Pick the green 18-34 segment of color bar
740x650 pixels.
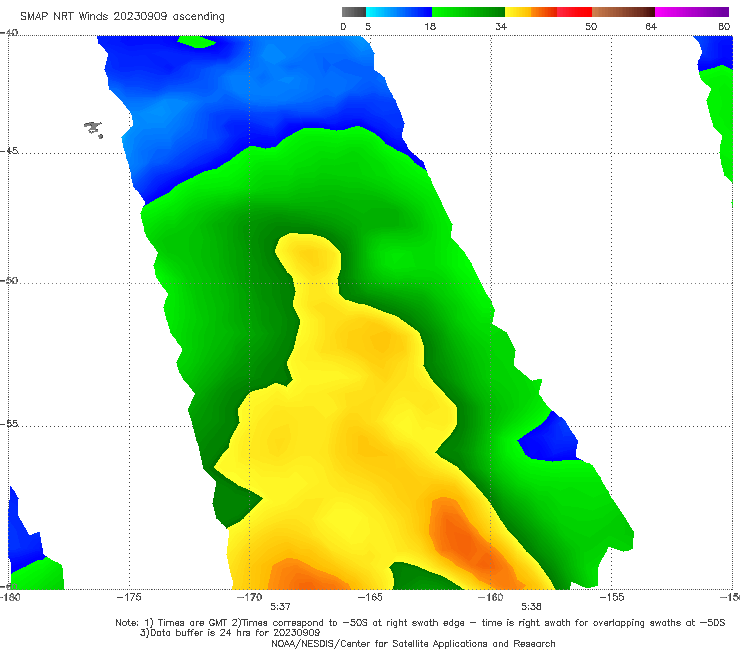tap(468, 12)
